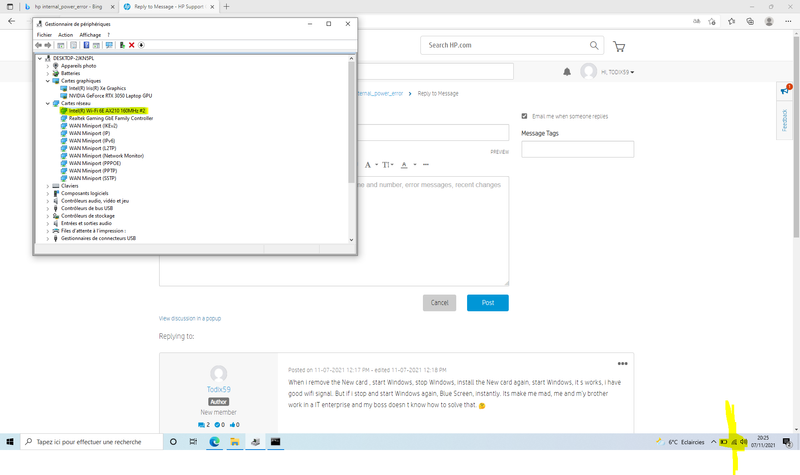Open 'View discussion in a popup' link
This screenshot has width=800, height=475.
[190, 318]
